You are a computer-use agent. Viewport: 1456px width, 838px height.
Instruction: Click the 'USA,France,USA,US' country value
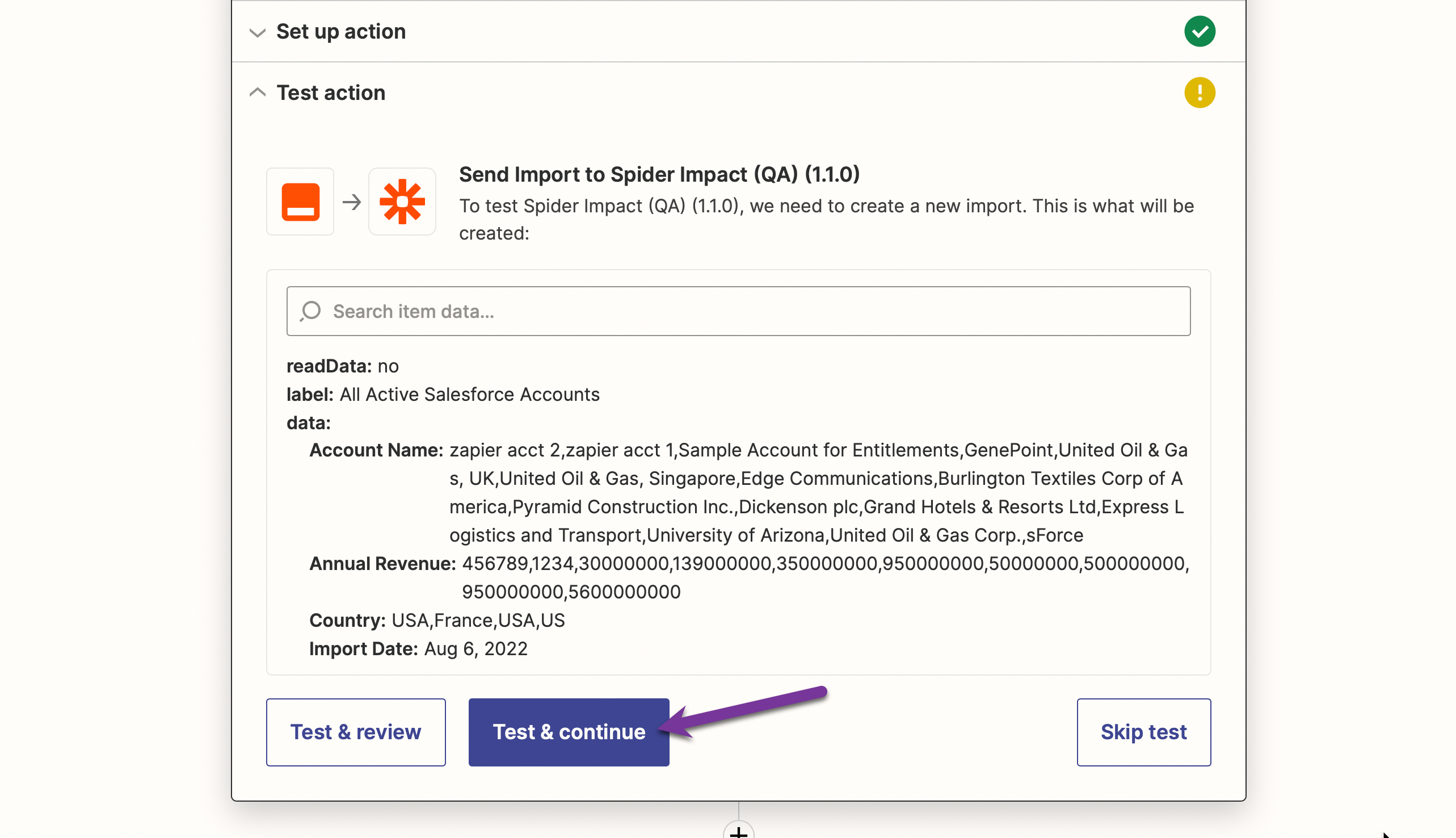point(478,621)
